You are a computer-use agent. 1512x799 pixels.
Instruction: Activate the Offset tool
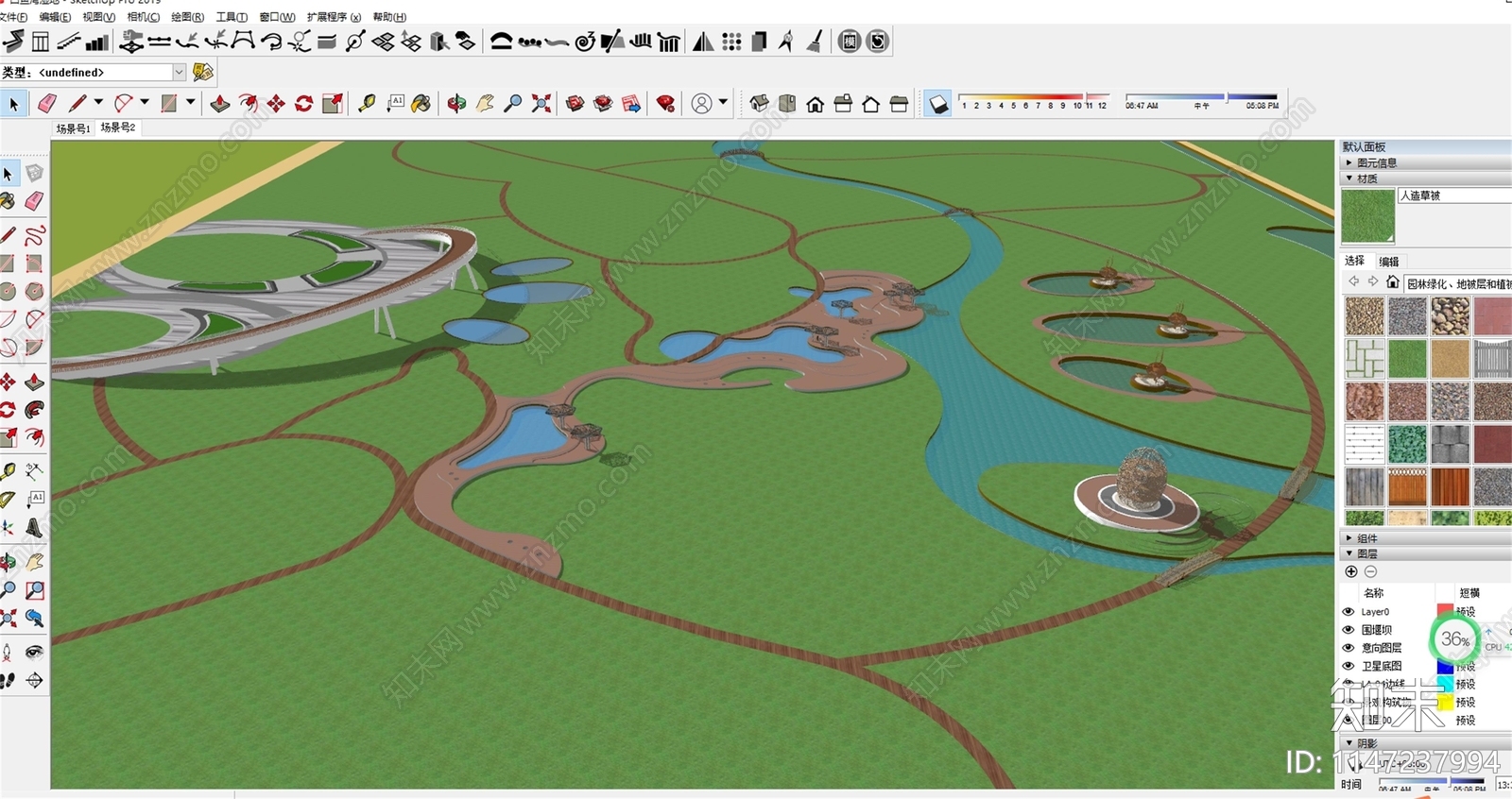(x=249, y=104)
